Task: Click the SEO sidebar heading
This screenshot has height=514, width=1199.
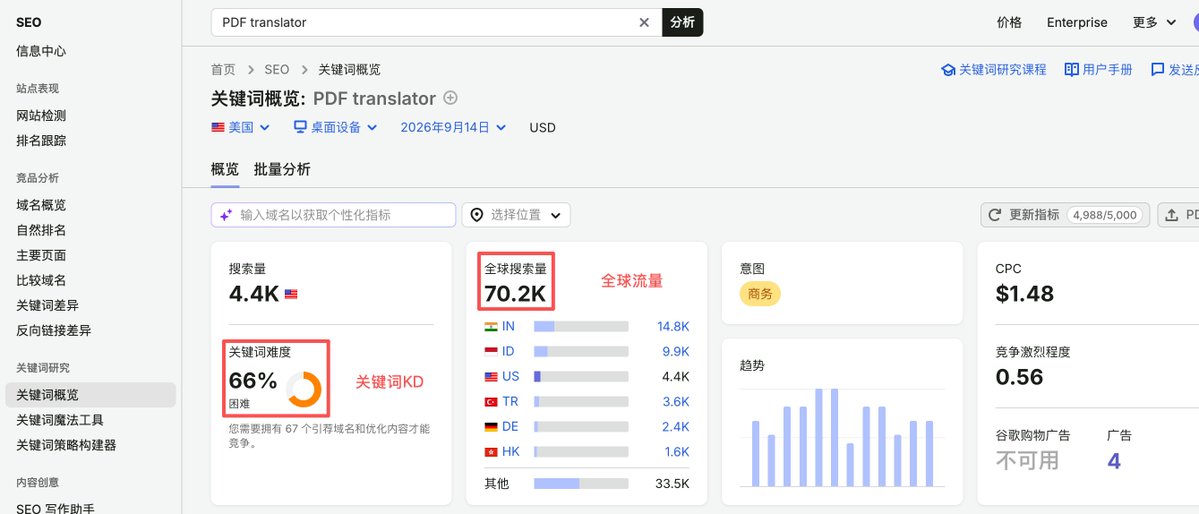Action: click(29, 22)
